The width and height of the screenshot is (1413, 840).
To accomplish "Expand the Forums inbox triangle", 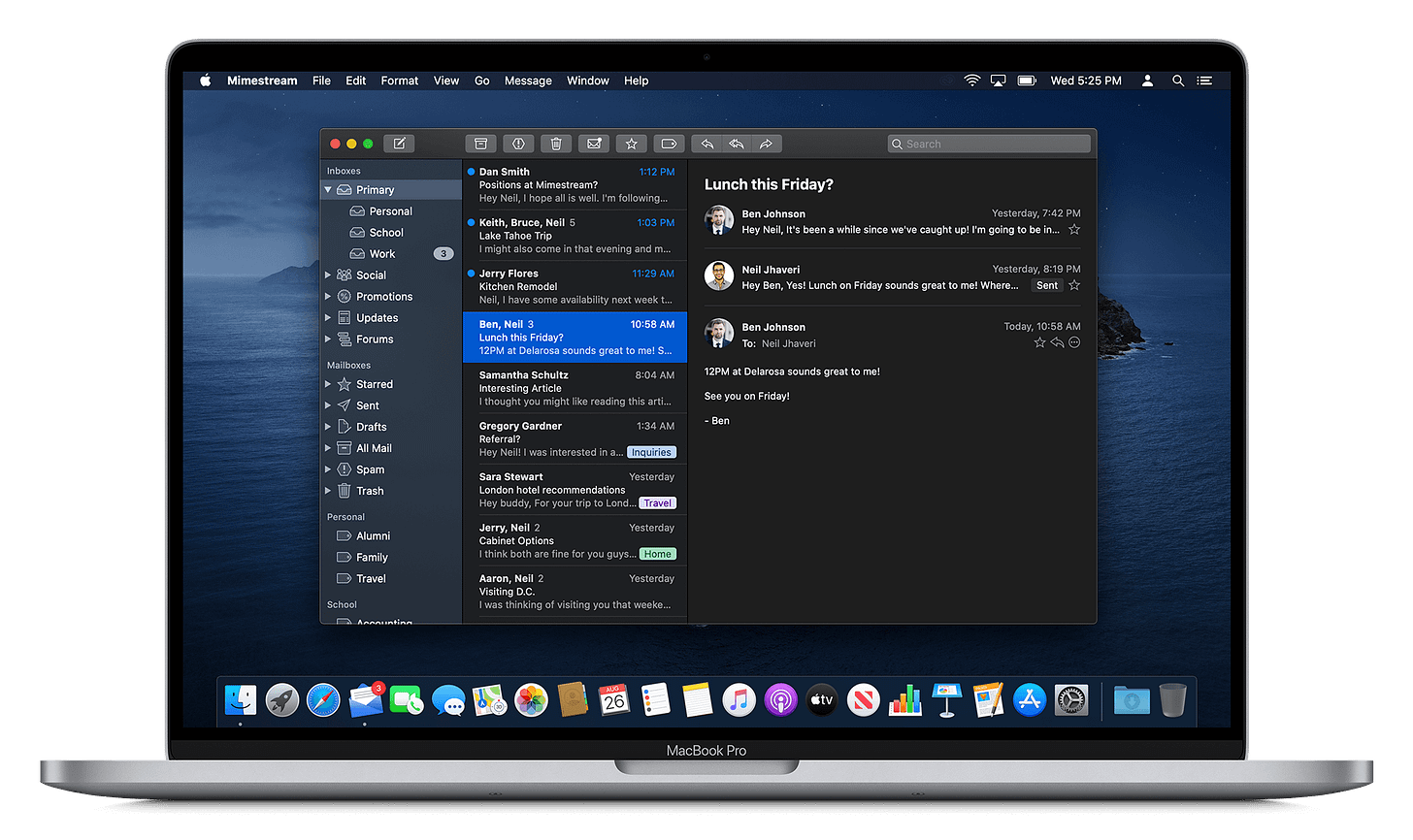I will (328, 339).
